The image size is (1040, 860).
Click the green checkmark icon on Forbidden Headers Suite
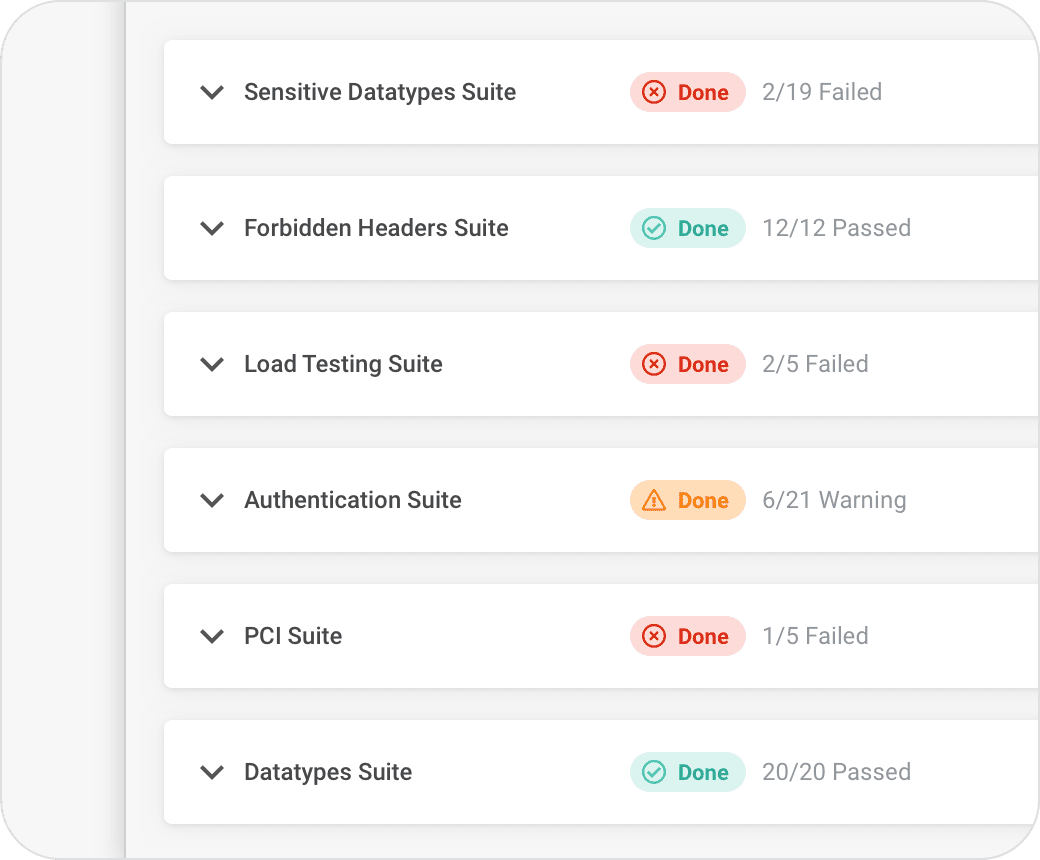coord(653,228)
